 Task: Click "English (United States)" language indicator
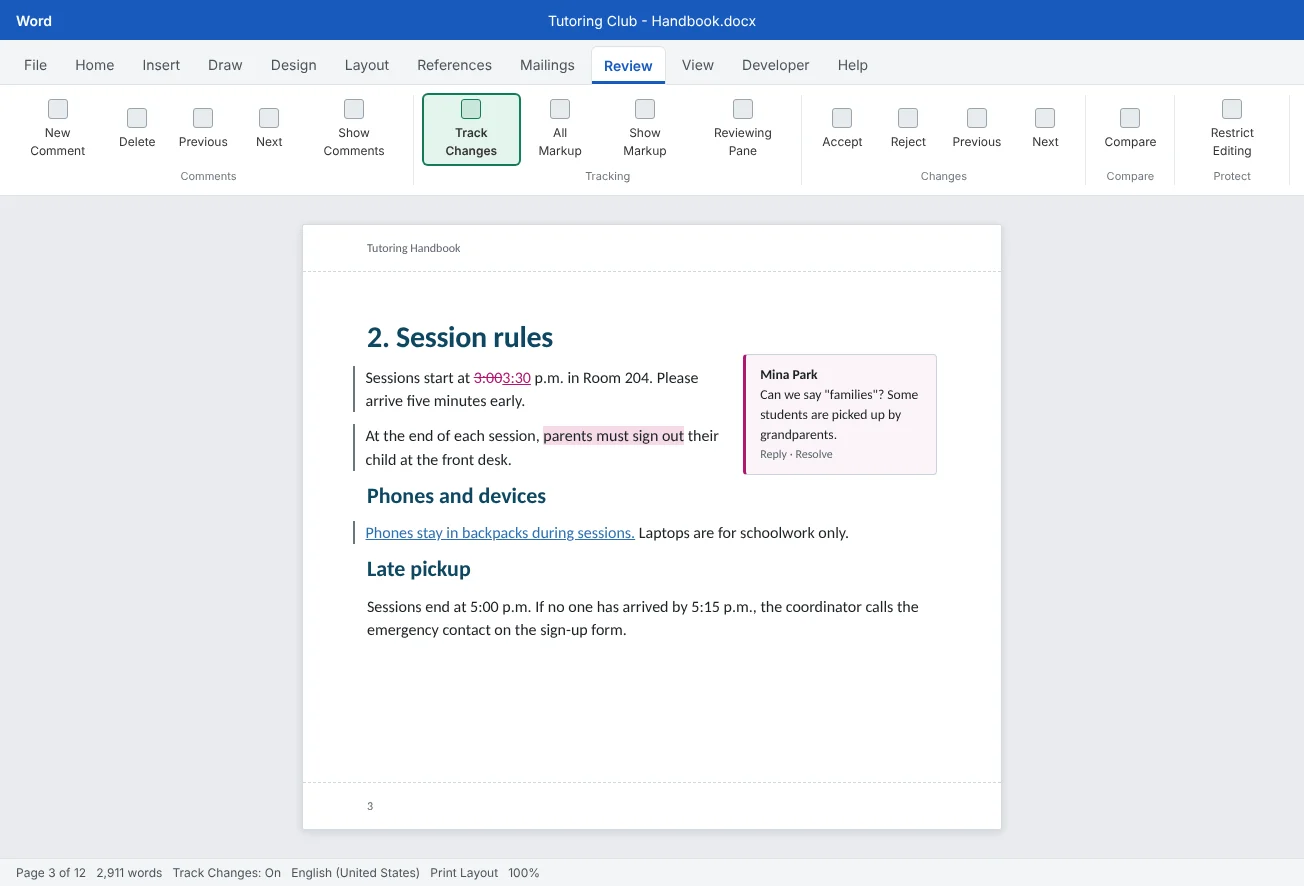pos(355,873)
